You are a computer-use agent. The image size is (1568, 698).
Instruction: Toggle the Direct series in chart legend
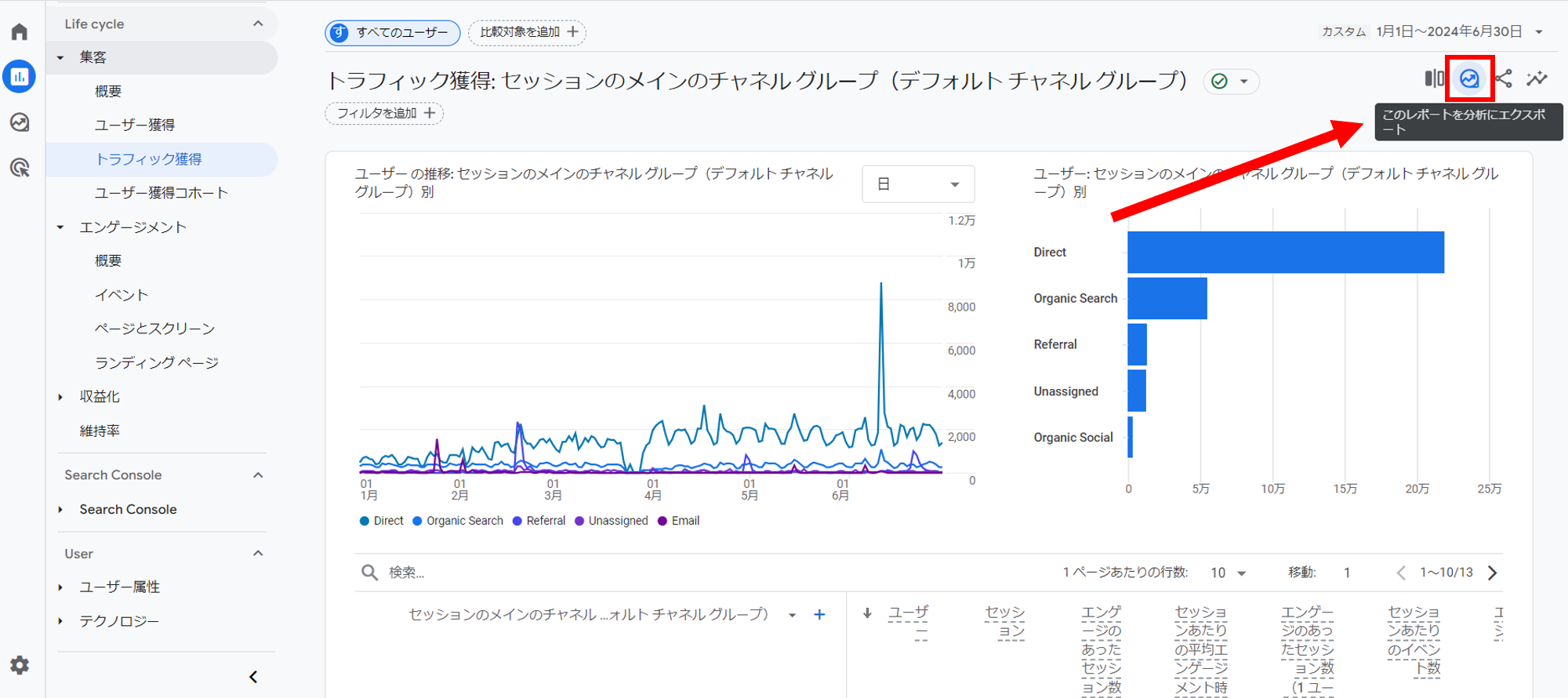point(381,521)
